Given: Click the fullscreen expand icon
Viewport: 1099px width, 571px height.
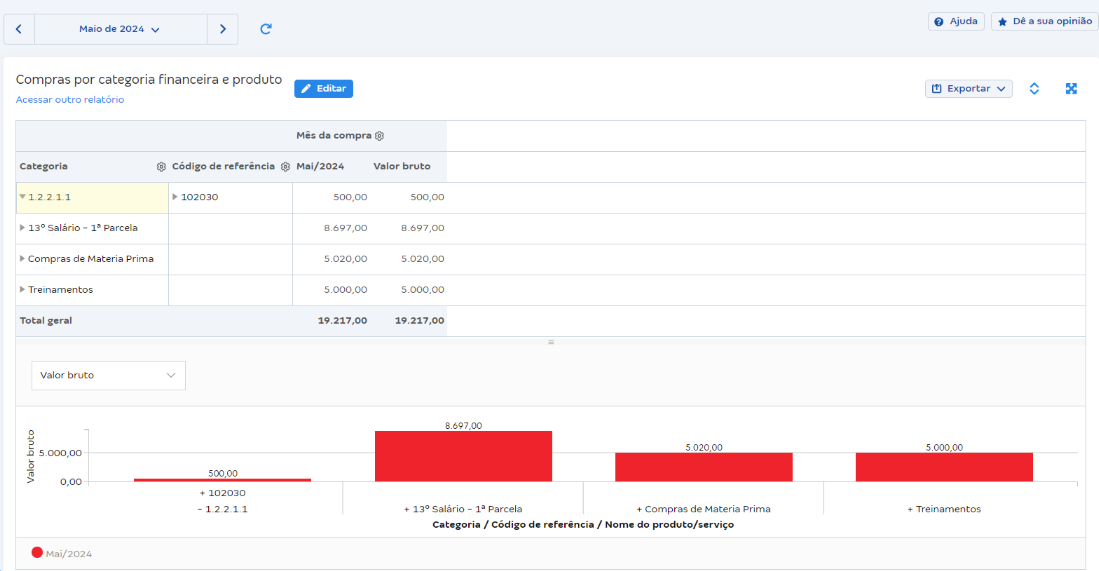Looking at the screenshot, I should (1071, 89).
